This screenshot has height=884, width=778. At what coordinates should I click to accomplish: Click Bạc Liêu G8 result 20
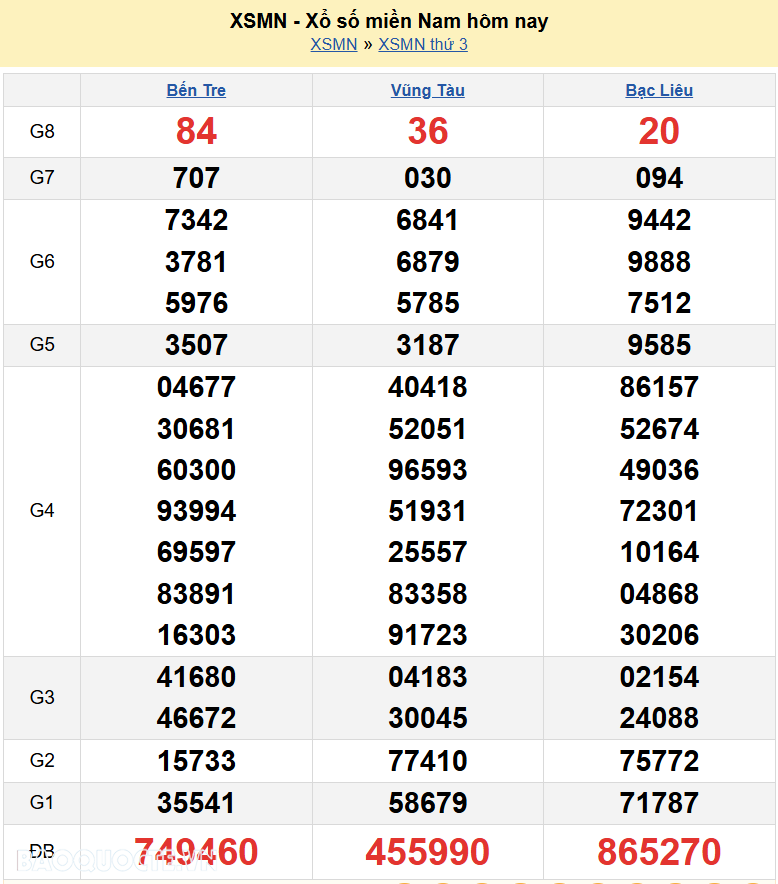[659, 131]
